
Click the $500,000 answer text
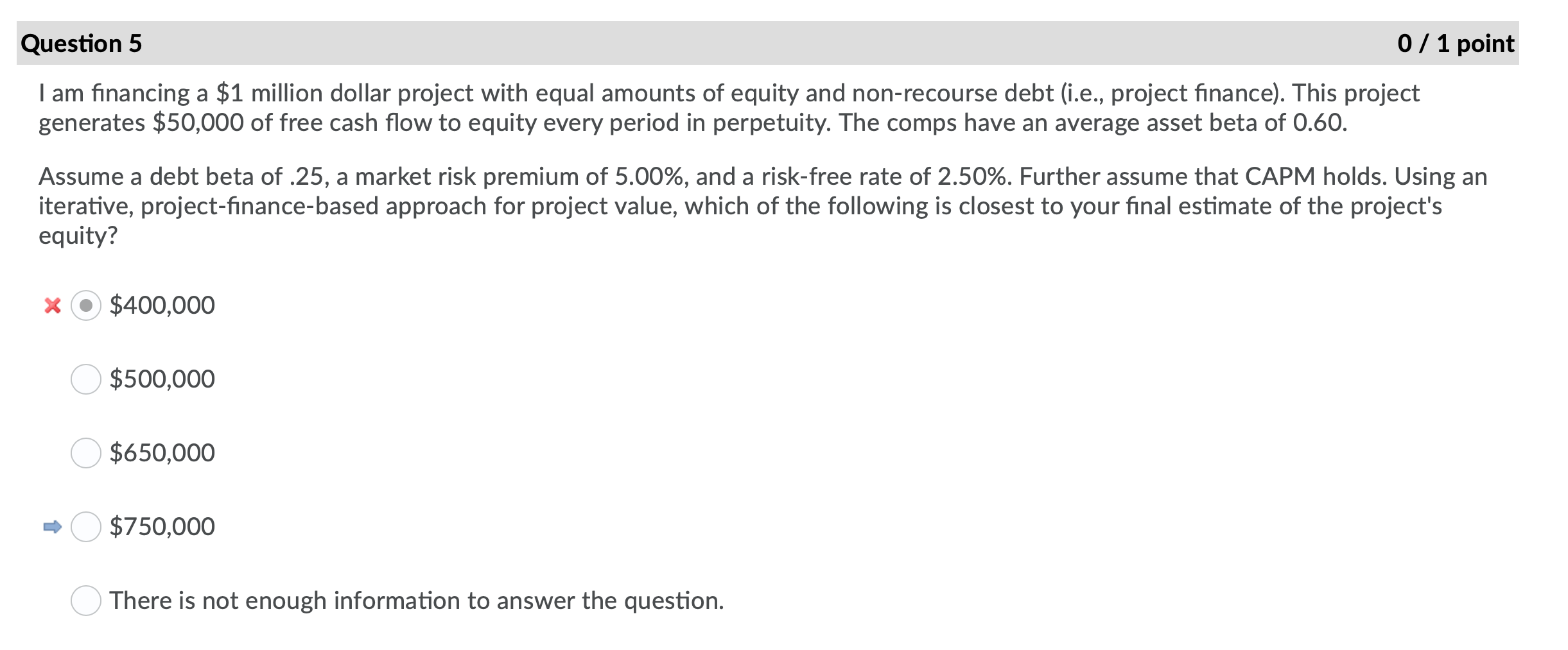click(x=162, y=379)
